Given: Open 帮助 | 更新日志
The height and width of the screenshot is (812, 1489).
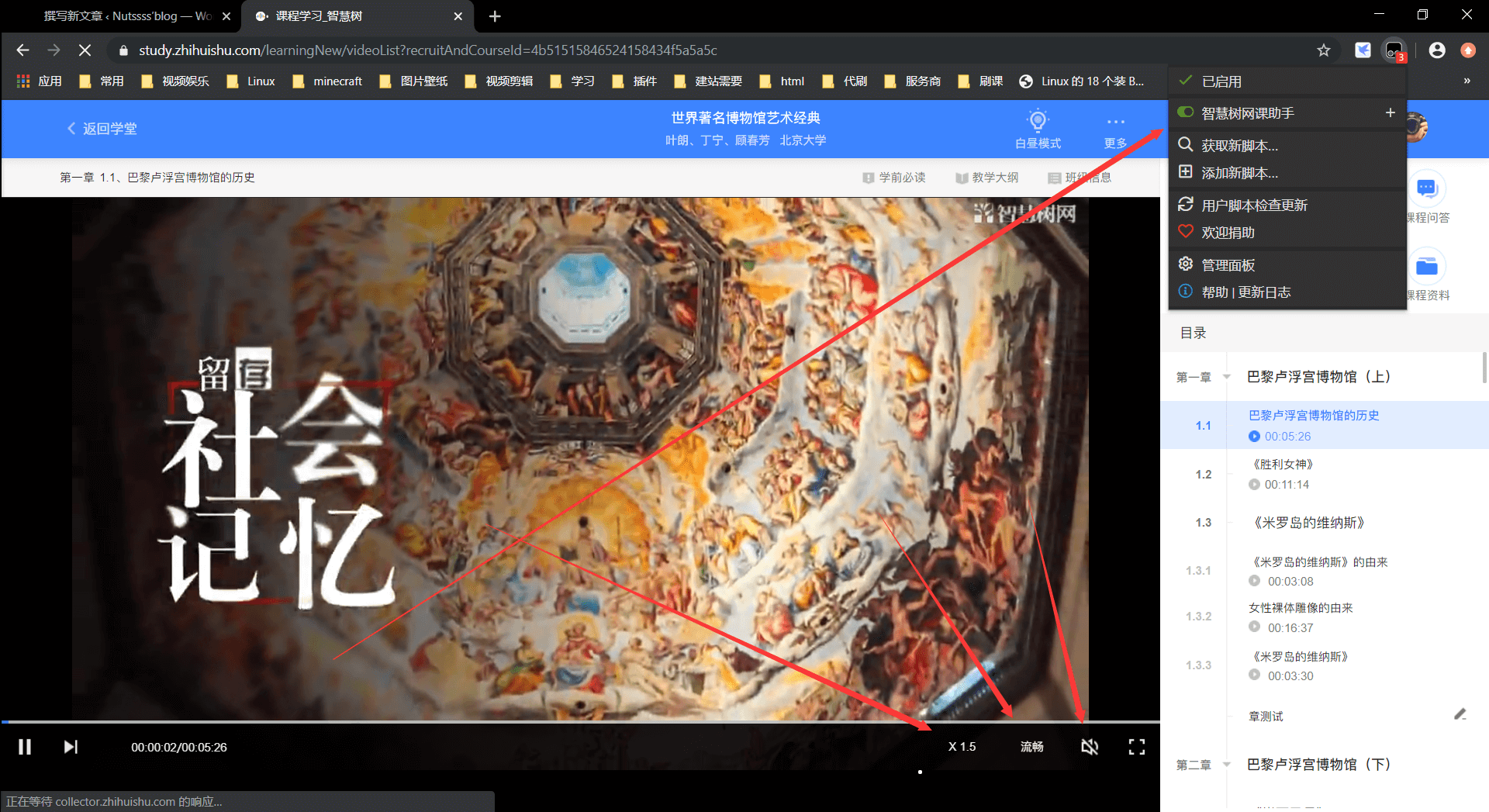Looking at the screenshot, I should (1287, 292).
